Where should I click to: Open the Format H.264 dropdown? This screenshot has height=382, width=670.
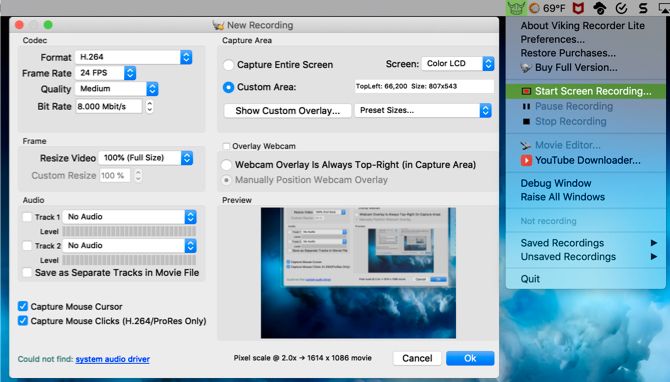tap(134, 57)
